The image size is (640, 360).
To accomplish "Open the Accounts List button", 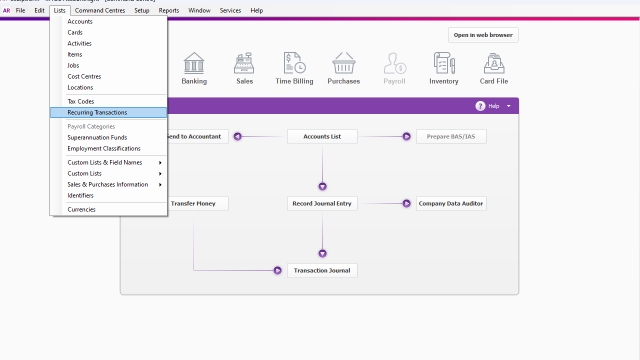I will [322, 136].
